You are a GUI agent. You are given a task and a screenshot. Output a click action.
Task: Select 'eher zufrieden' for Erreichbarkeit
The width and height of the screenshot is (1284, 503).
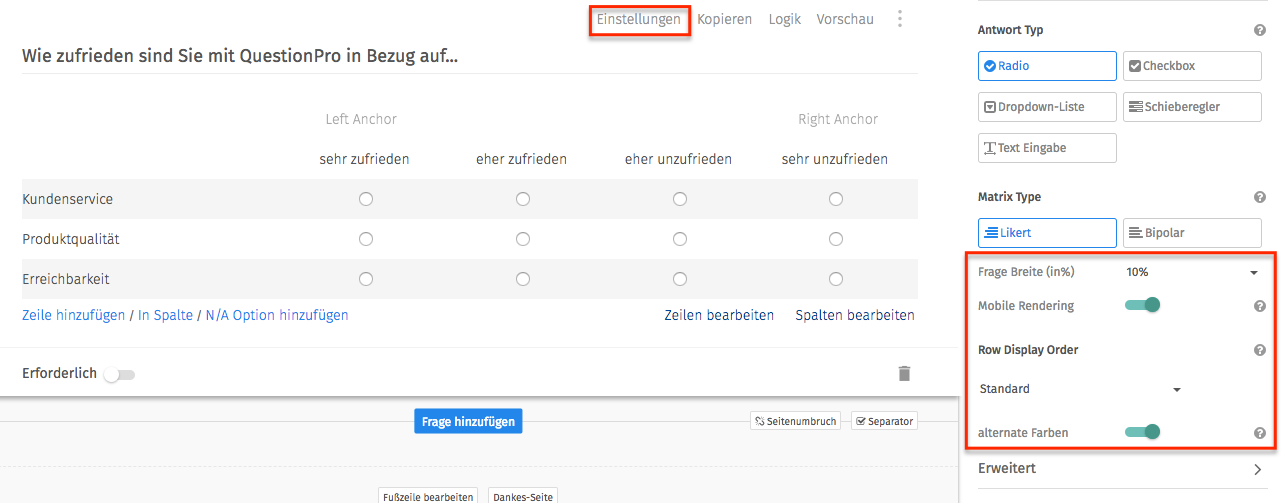point(523,279)
